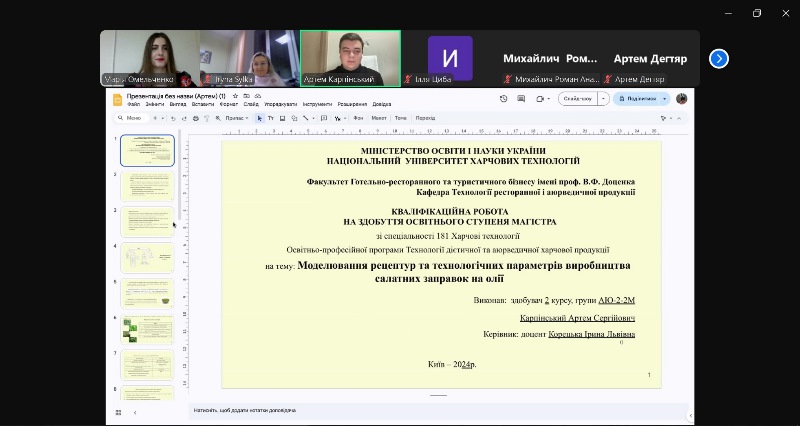Click the Фон background button

point(358,118)
